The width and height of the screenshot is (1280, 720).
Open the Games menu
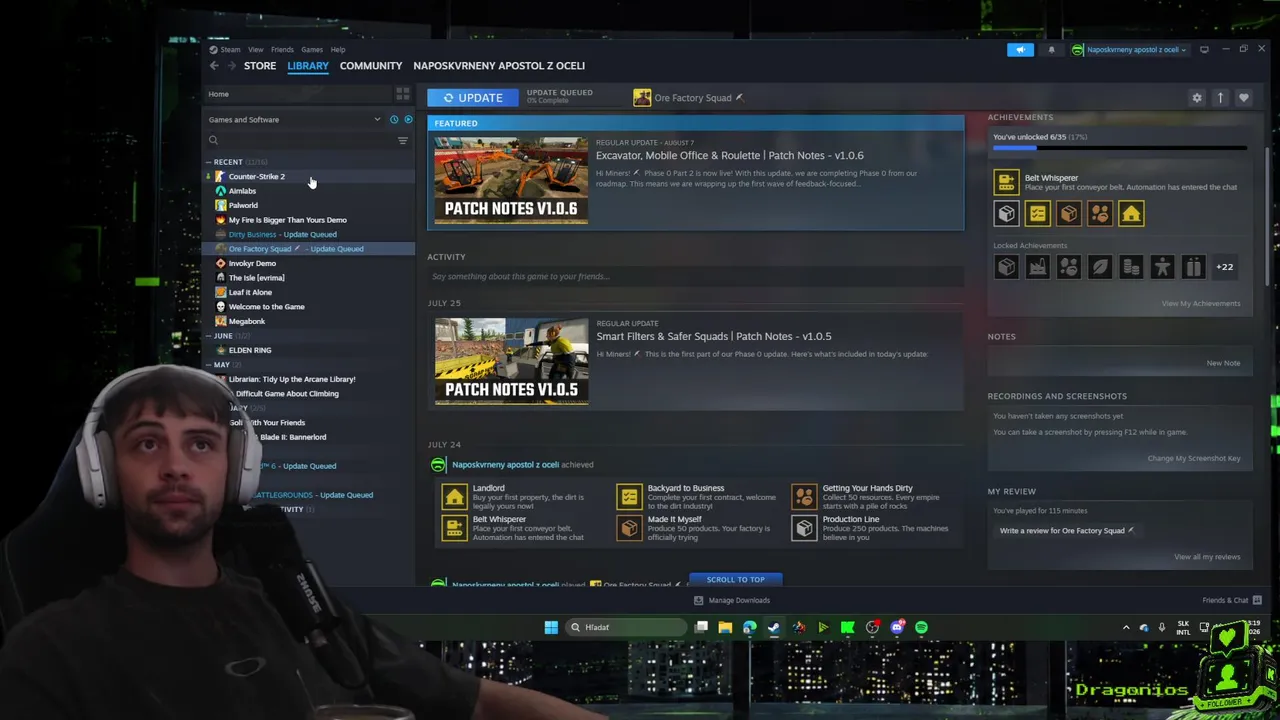[312, 50]
